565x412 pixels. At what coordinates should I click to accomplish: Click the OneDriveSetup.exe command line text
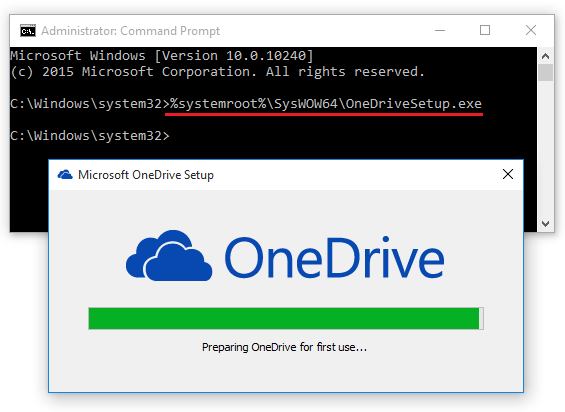click(326, 104)
